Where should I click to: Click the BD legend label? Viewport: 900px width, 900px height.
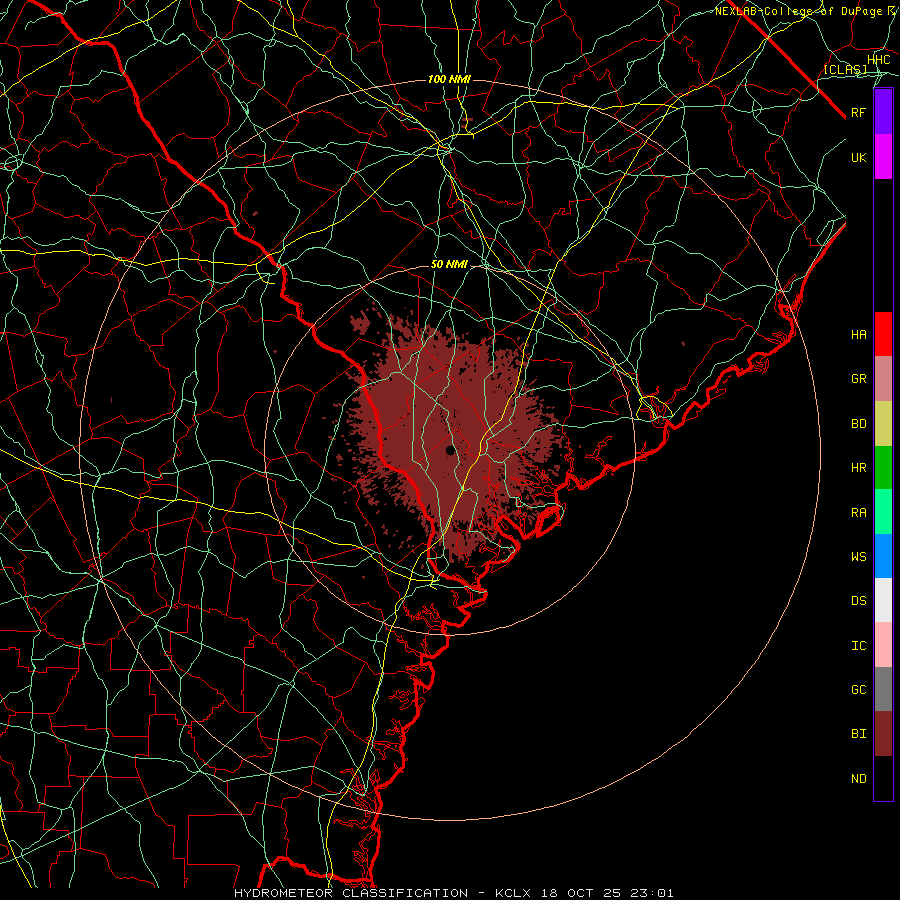tap(859, 424)
